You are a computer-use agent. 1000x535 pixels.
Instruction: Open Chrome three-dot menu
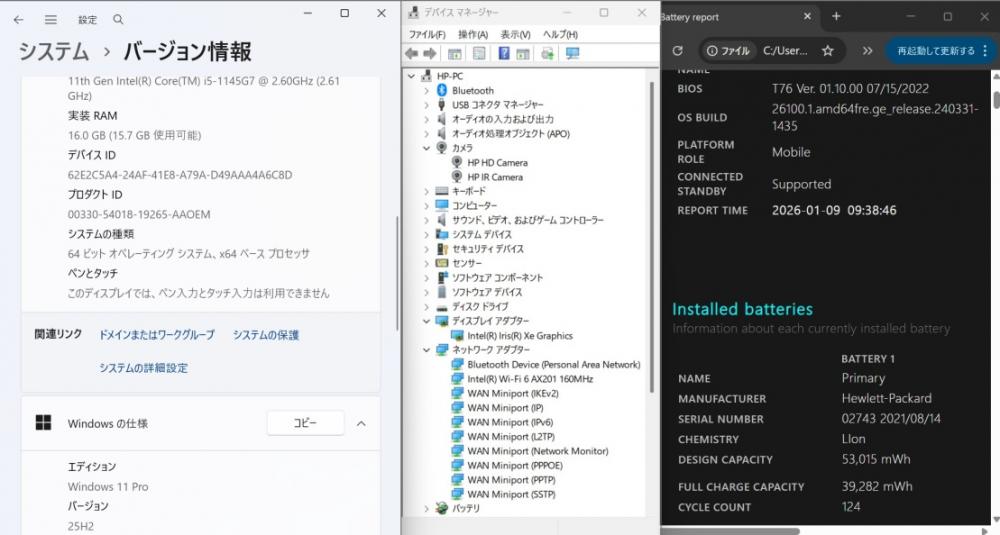tap(985, 50)
